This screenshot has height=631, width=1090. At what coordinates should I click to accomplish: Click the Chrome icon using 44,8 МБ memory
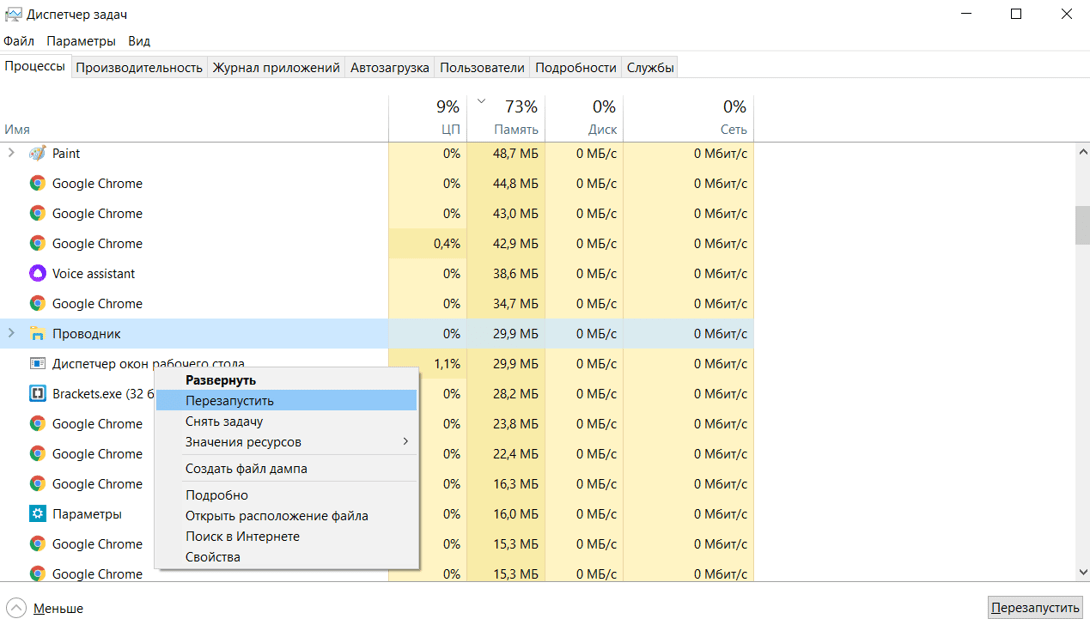coord(37,183)
